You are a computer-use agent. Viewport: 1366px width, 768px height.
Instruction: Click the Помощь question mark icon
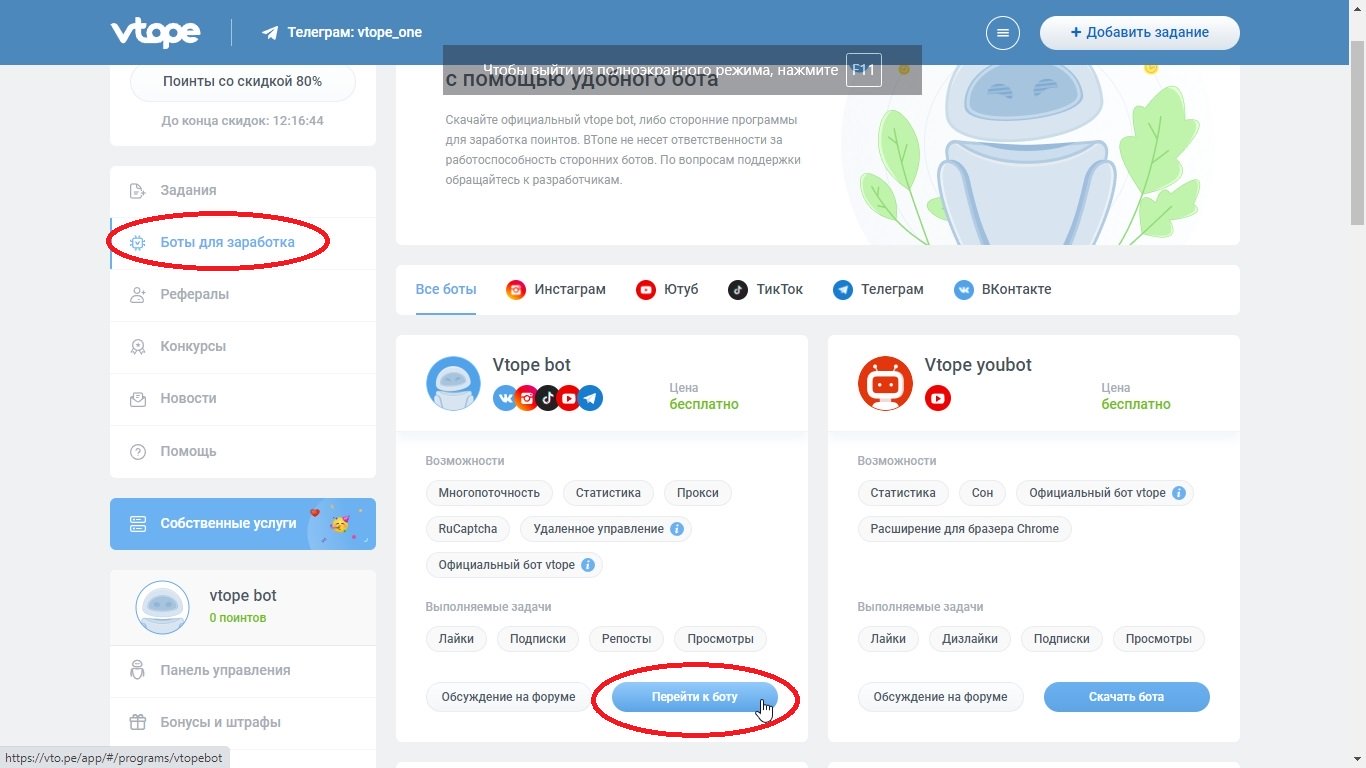point(139,452)
